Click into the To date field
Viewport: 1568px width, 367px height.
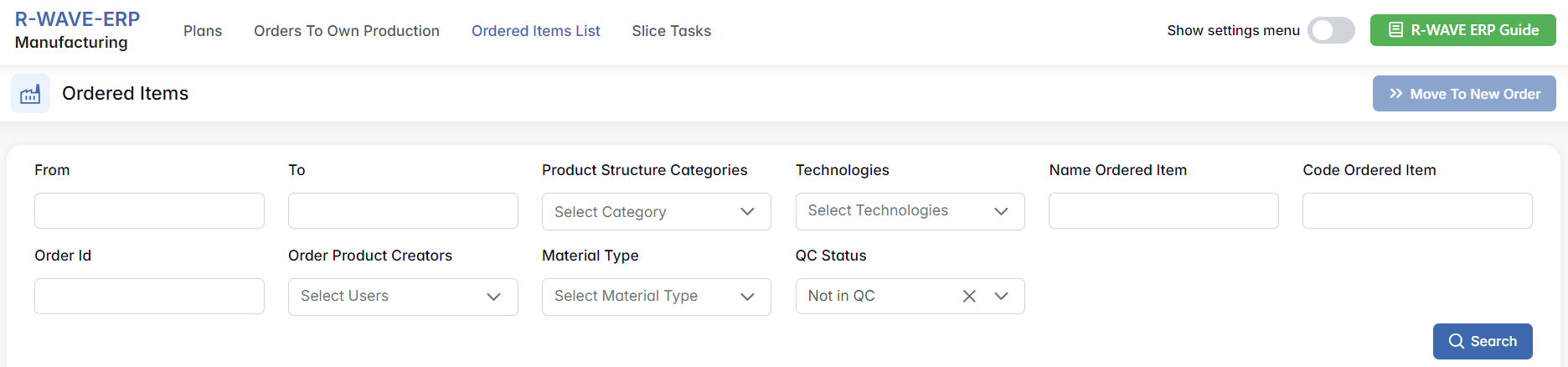point(403,211)
